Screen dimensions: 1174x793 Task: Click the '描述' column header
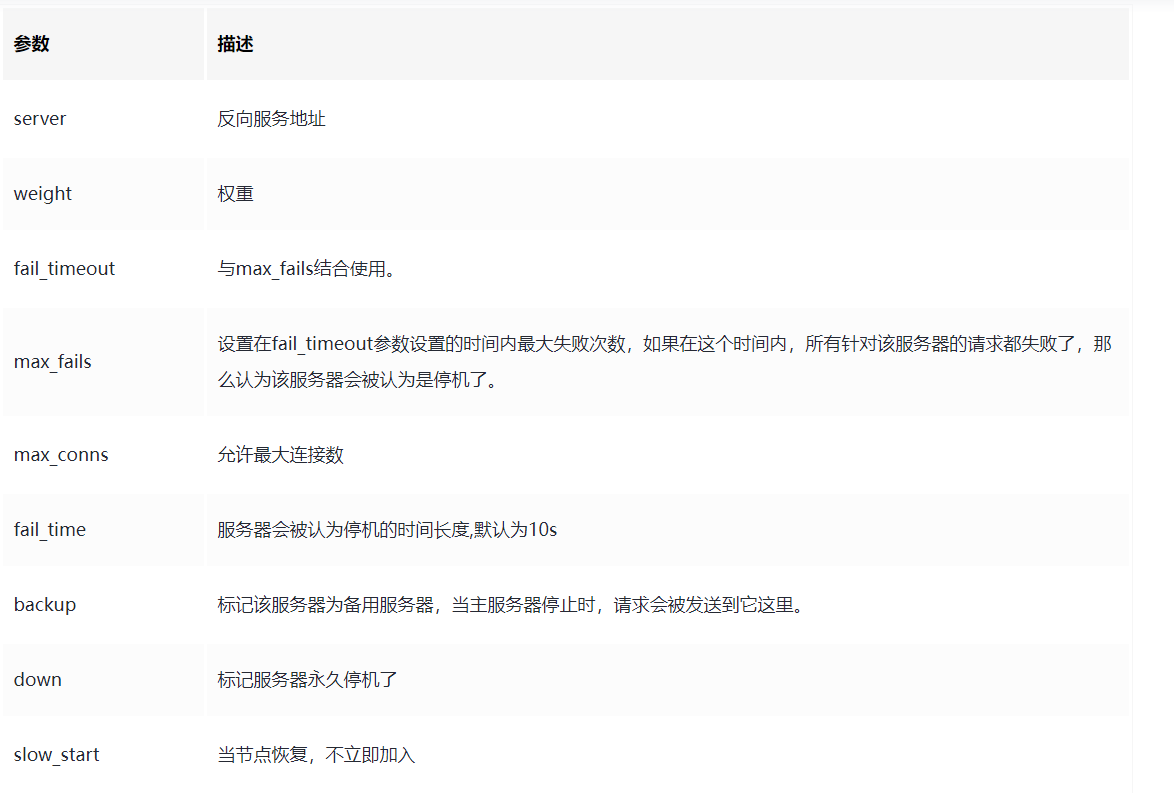tap(668, 43)
